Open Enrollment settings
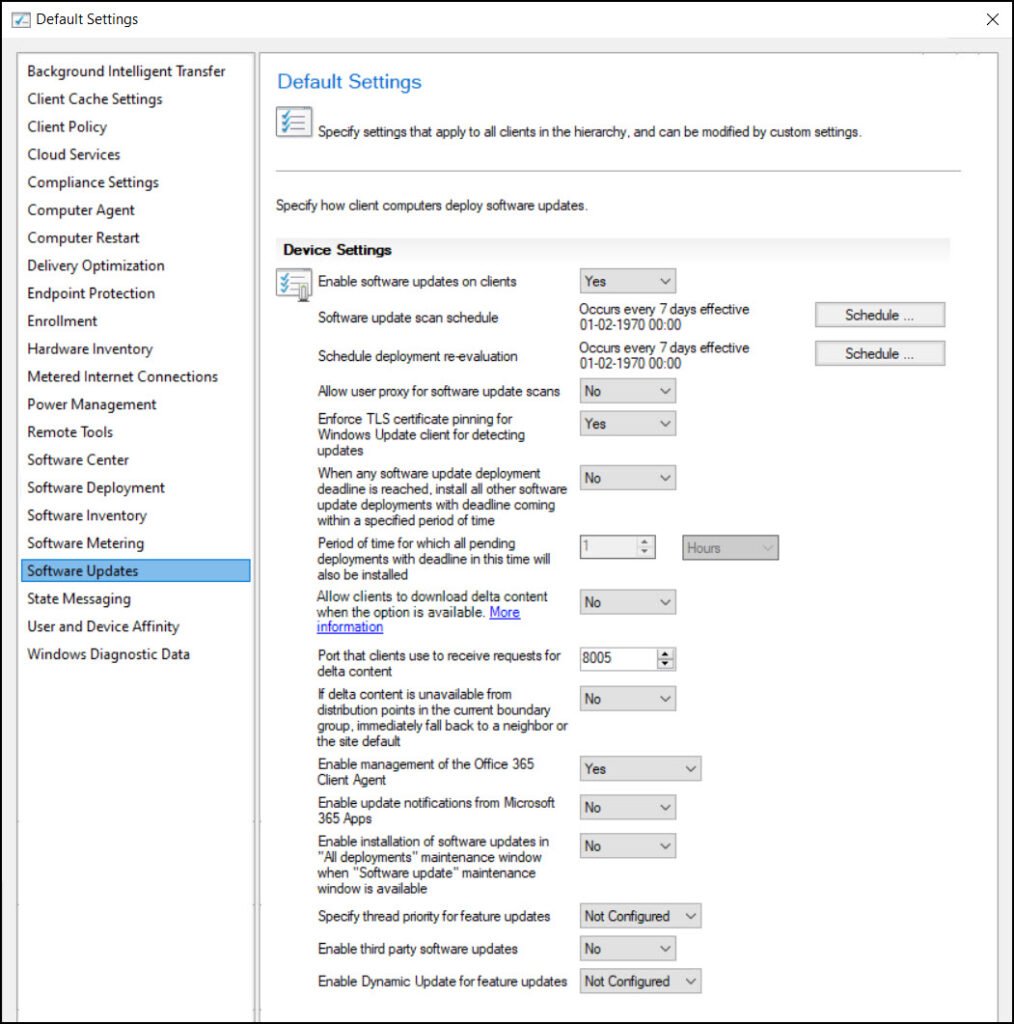The image size is (1014, 1024). coord(62,321)
